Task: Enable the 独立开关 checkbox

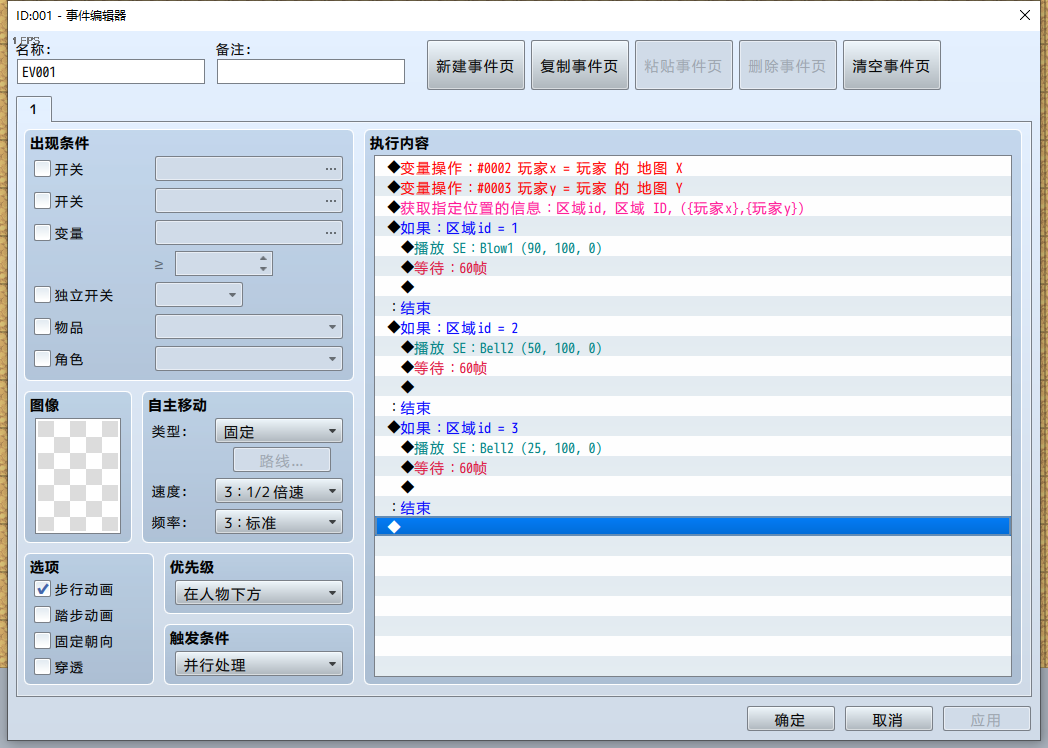Action: point(42,295)
